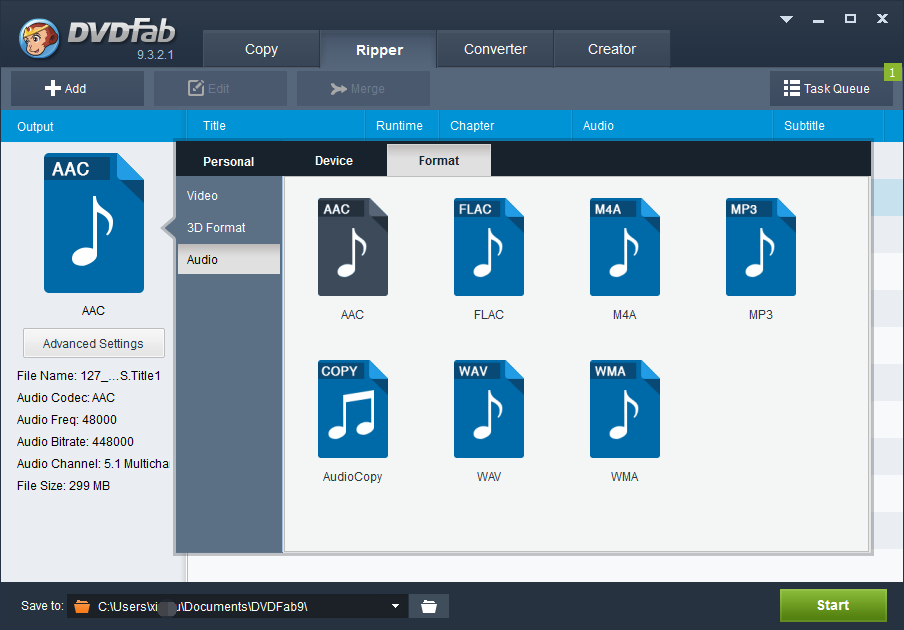904x630 pixels.
Task: Switch to the Device tab
Action: (333, 160)
